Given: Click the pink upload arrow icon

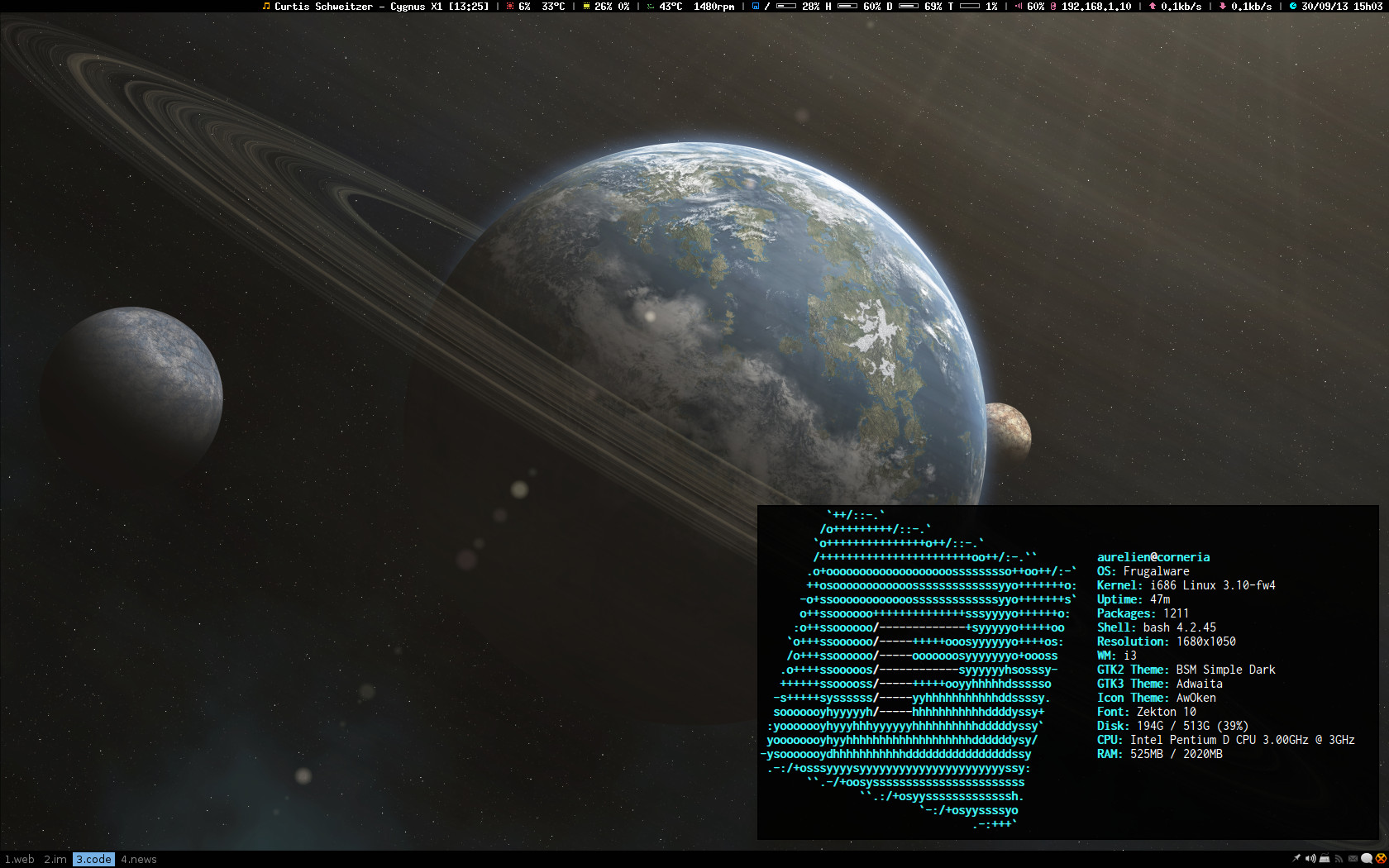Looking at the screenshot, I should (x=1153, y=6).
